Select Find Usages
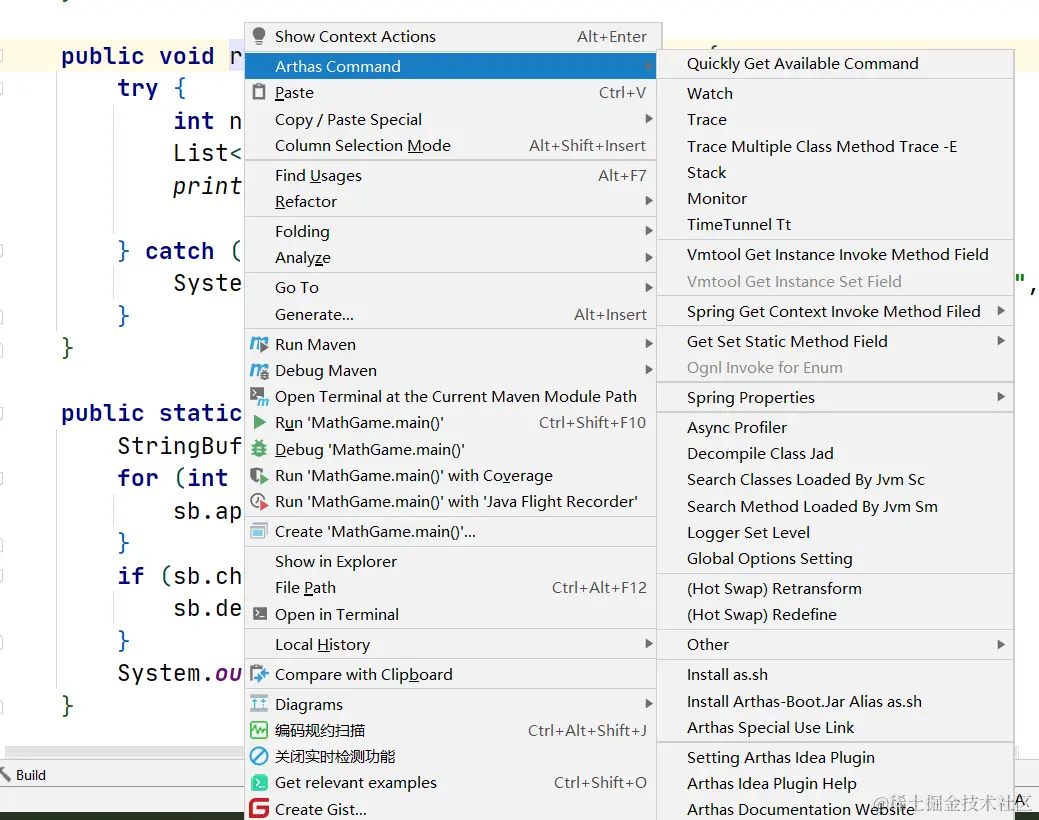 coord(451,175)
